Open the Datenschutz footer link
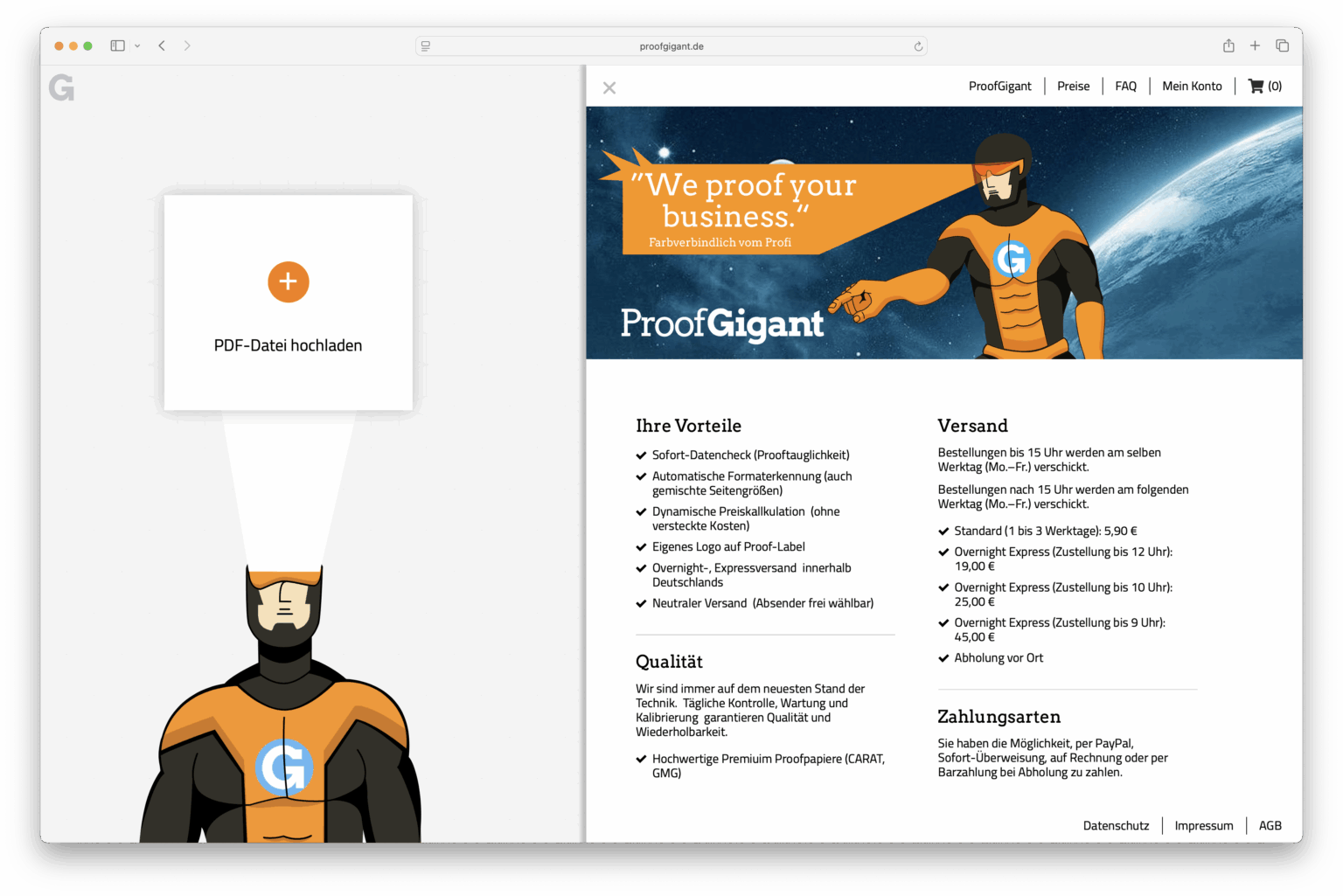The width and height of the screenshot is (1343, 896). pos(1116,825)
